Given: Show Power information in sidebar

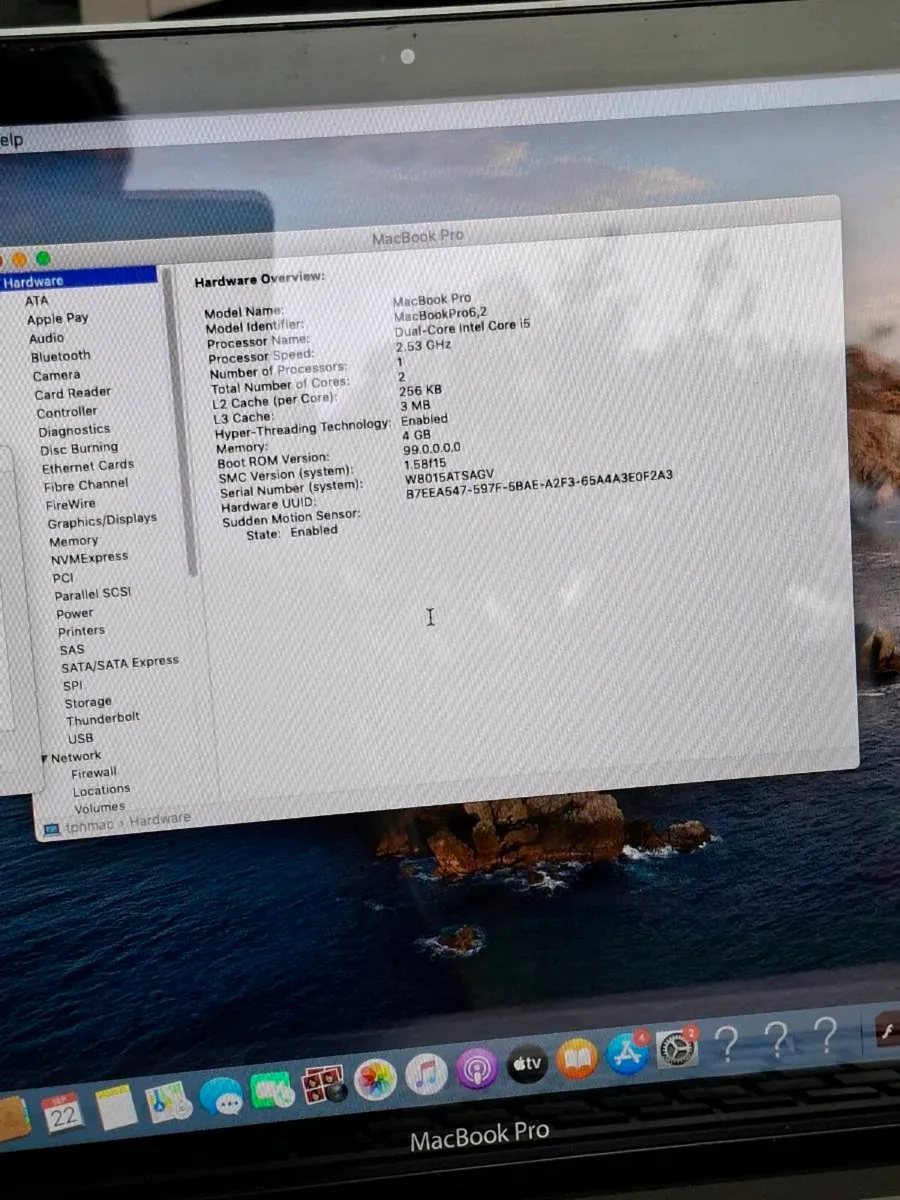Looking at the screenshot, I should click(75, 613).
